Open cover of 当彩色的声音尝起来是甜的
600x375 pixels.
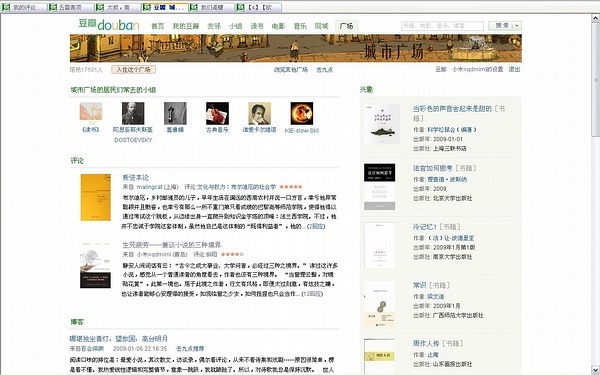tap(382, 124)
